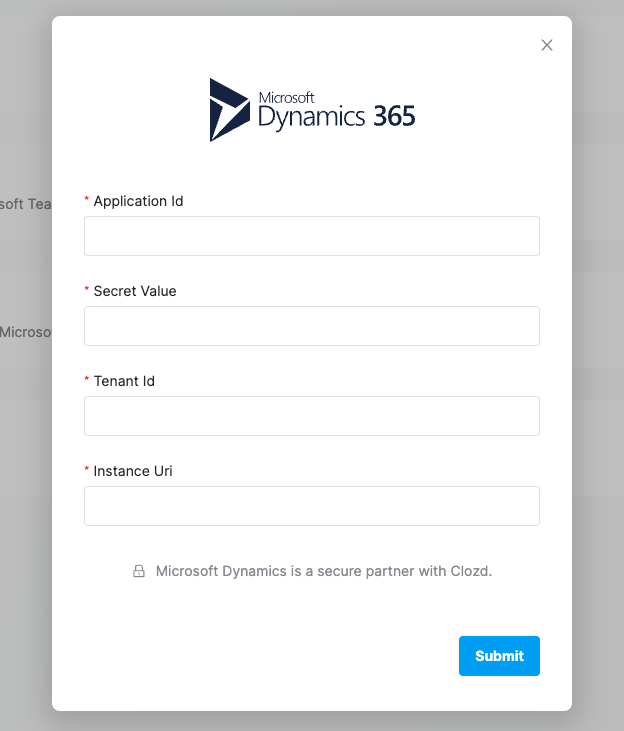Submit the Dynamics 365 credentials form

[x=499, y=655]
